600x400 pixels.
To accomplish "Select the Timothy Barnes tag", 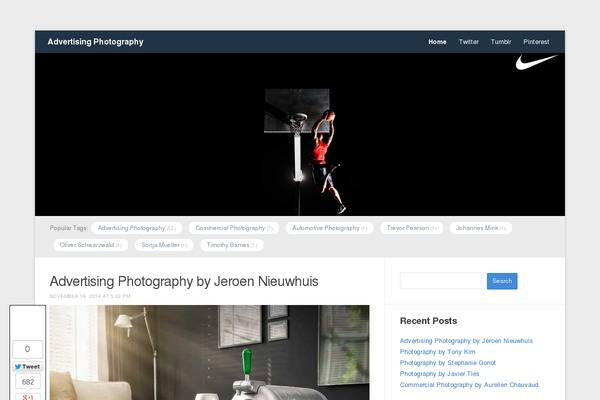I will (232, 245).
